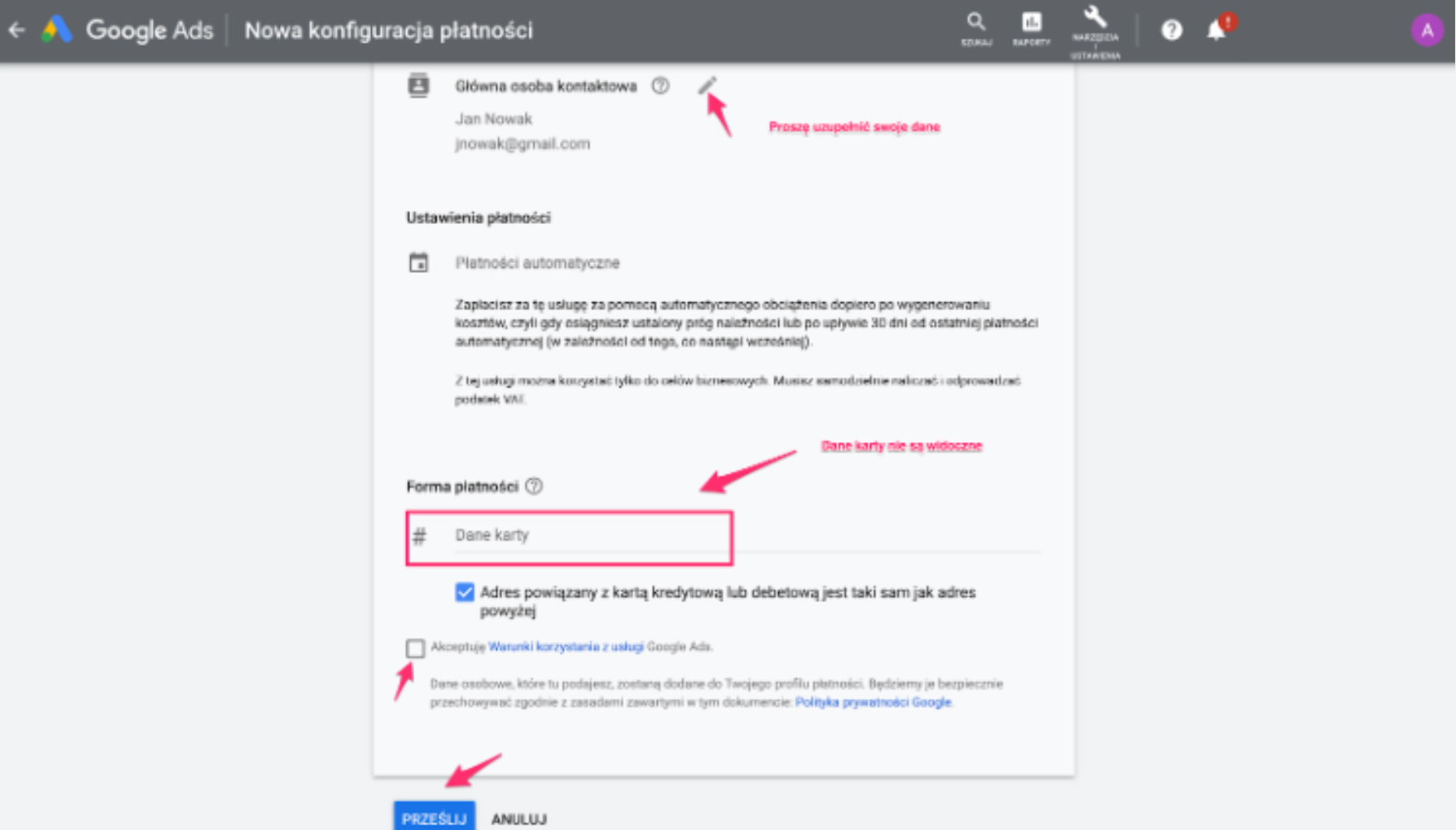
Task: Click the contact card icon
Action: [x=419, y=85]
